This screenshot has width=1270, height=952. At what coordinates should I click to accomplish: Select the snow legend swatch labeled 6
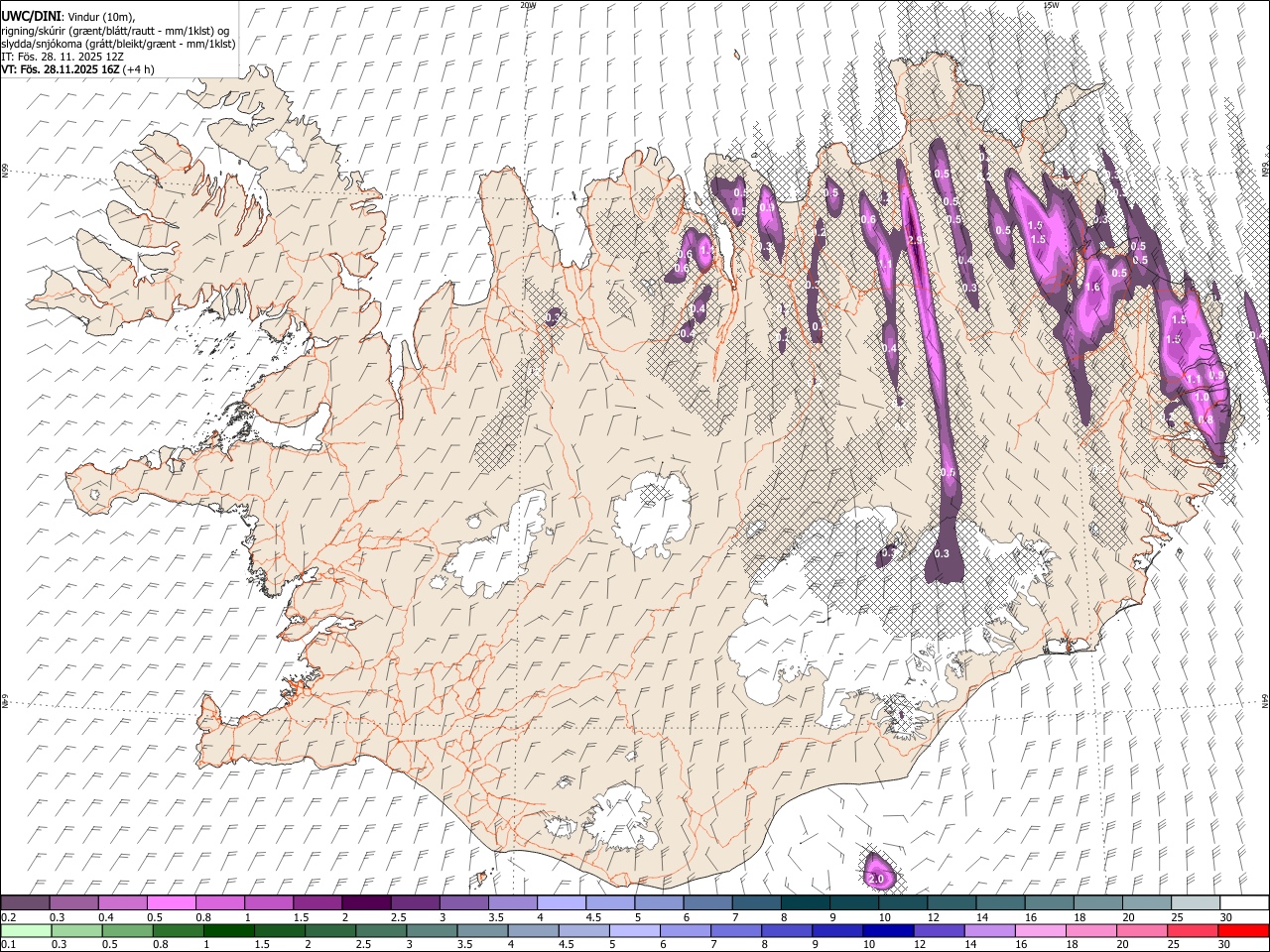click(x=707, y=903)
